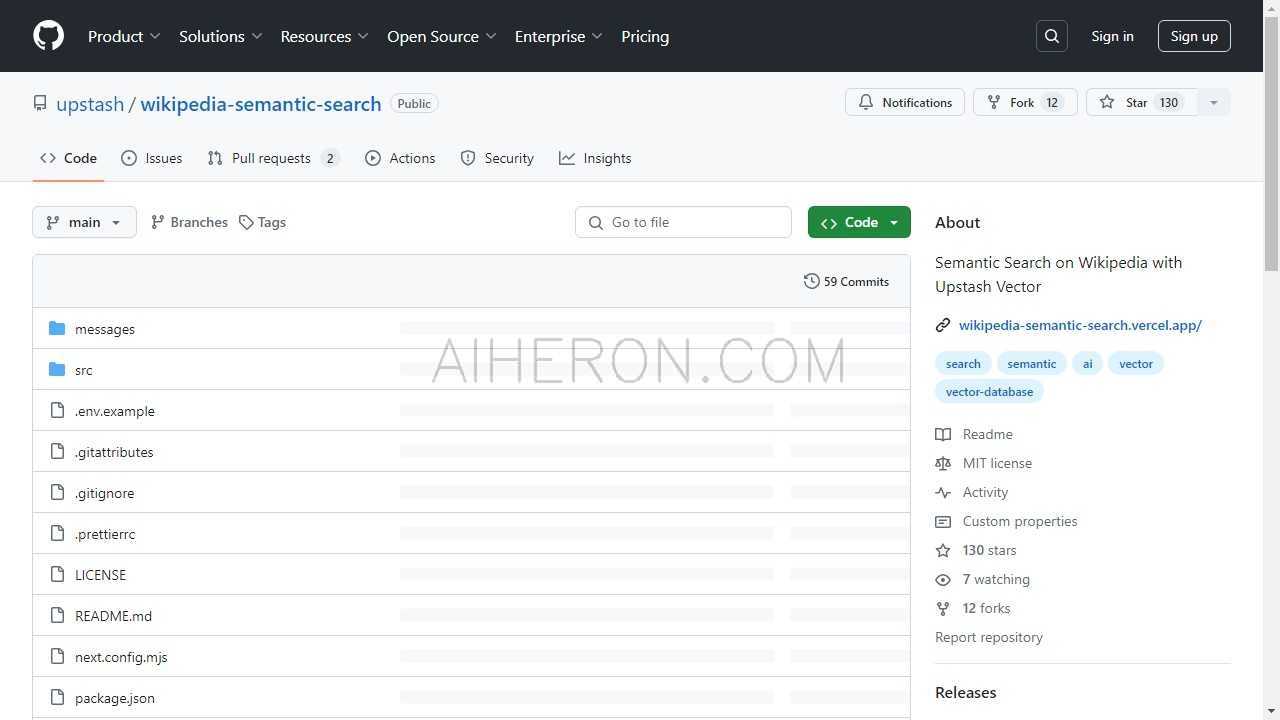Viewport: 1280px width, 720px height.
Task: Click the vector topic tag
Action: 1136,363
